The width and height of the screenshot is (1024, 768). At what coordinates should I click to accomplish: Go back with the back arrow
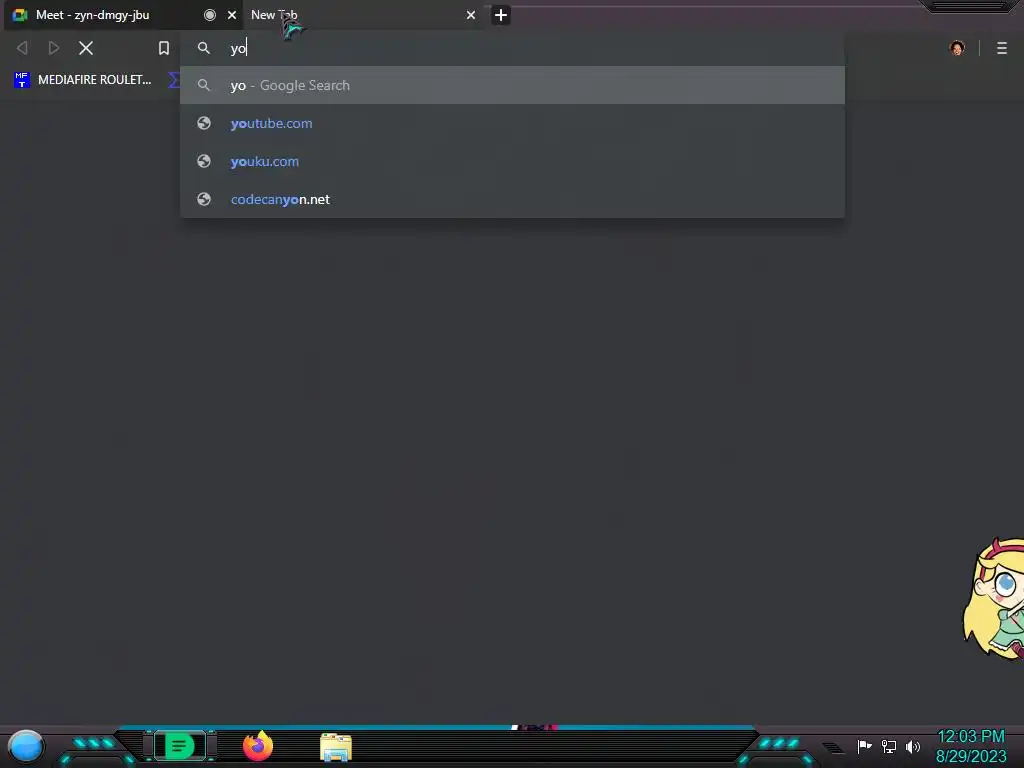pos(22,48)
